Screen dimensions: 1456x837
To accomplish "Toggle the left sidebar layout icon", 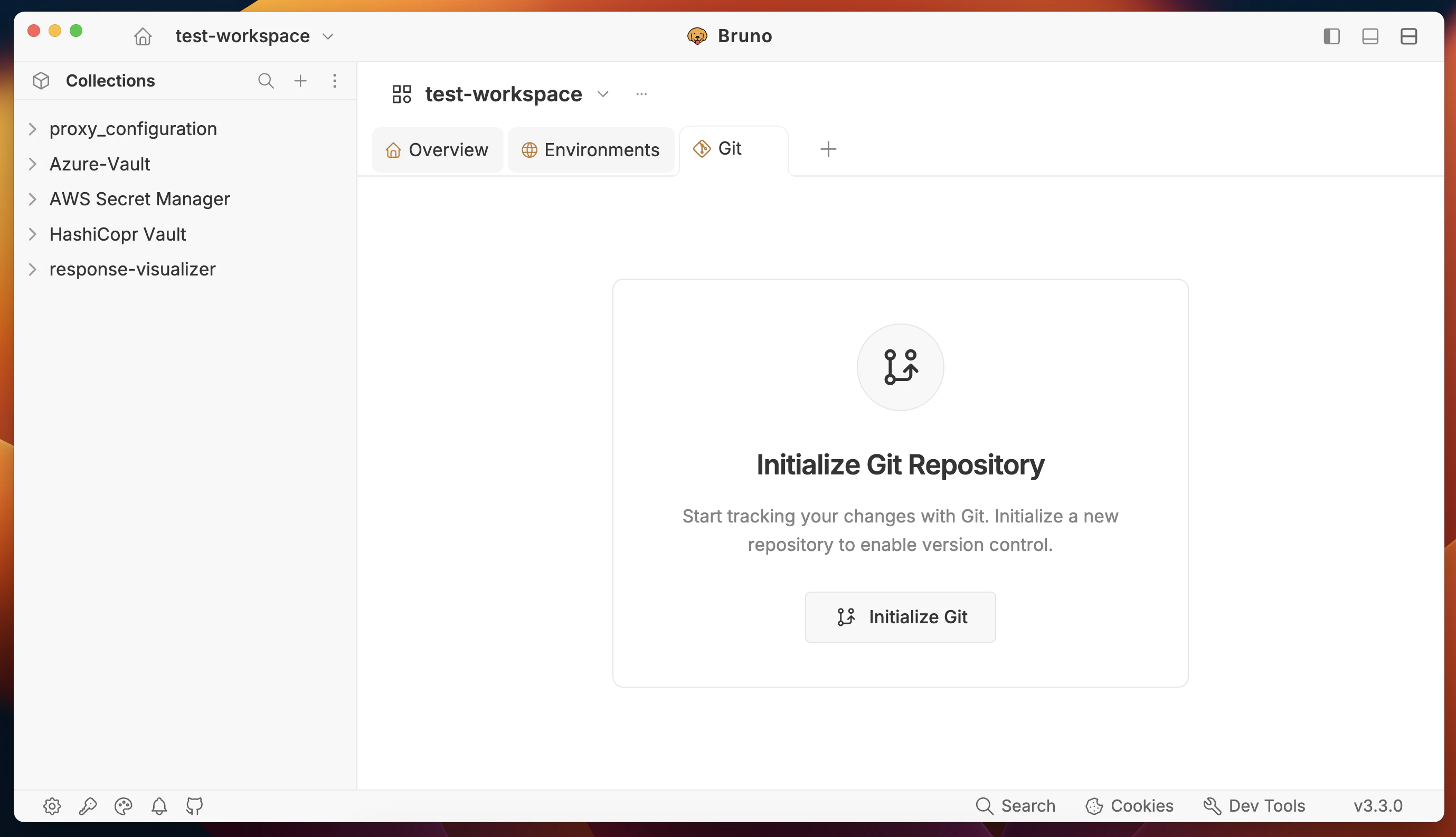I will tap(1331, 36).
